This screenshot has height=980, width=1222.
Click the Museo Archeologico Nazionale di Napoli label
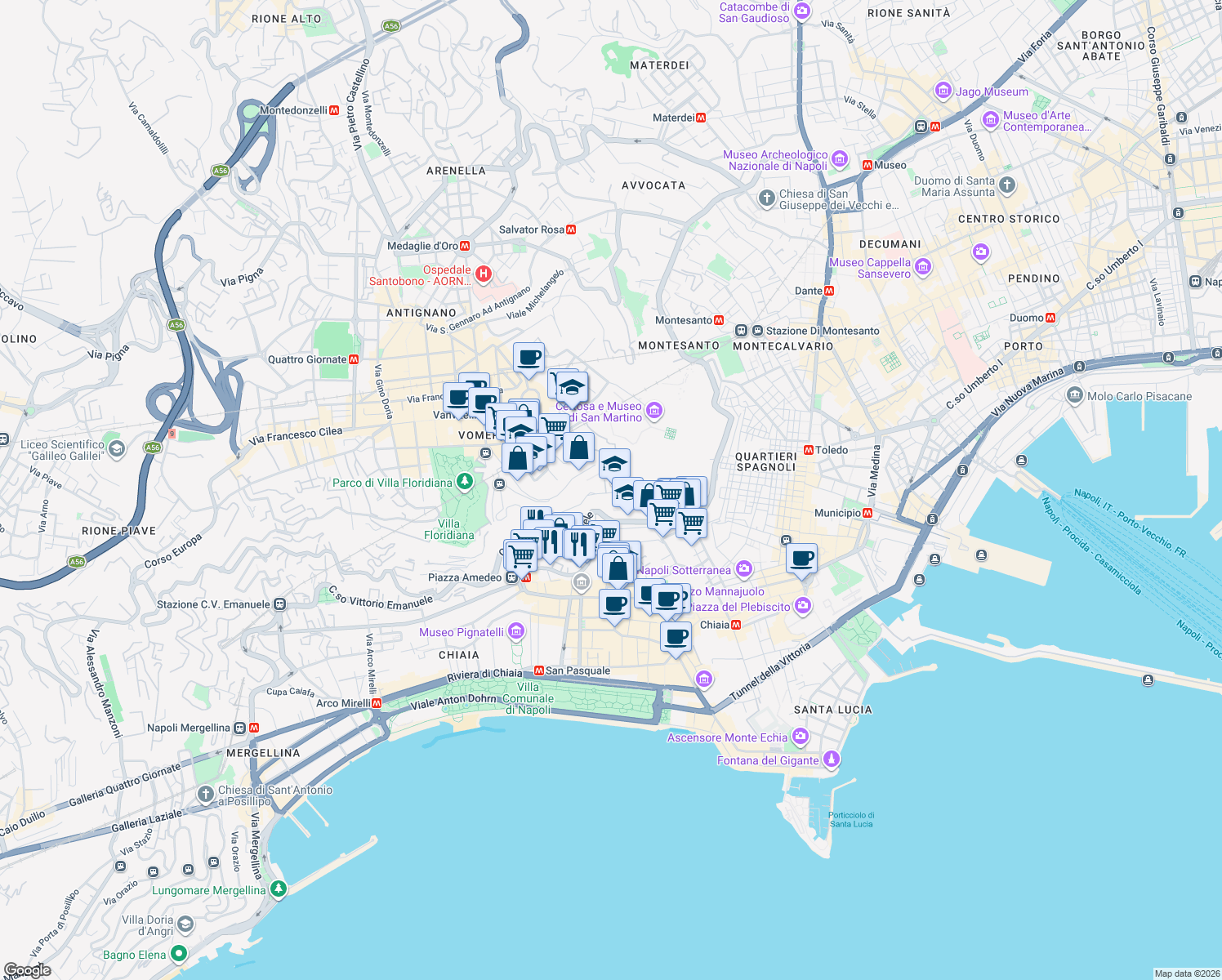click(777, 160)
